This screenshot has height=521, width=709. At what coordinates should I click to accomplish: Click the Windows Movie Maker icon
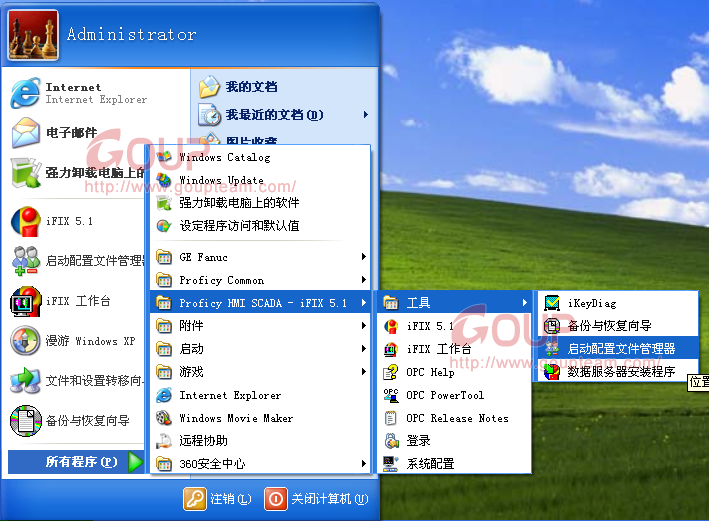[164, 418]
